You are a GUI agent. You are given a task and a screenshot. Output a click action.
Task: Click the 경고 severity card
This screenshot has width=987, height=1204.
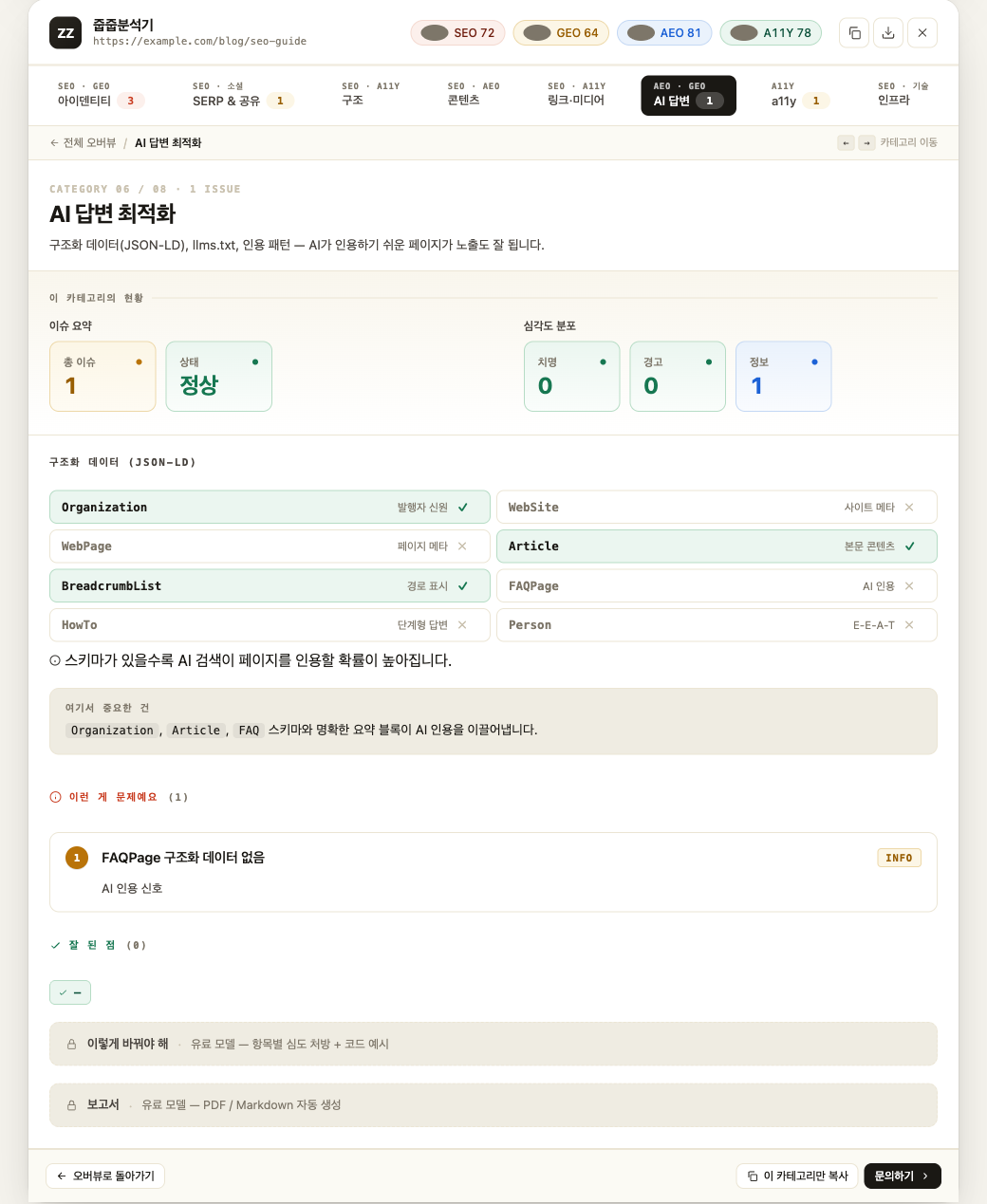pos(678,377)
